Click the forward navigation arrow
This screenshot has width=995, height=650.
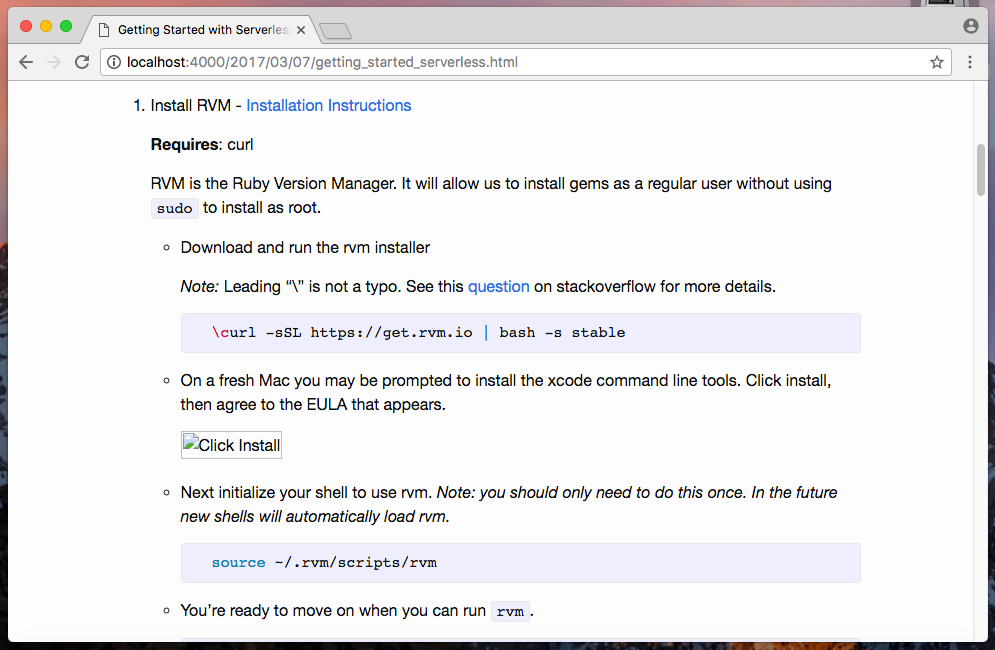[x=54, y=62]
